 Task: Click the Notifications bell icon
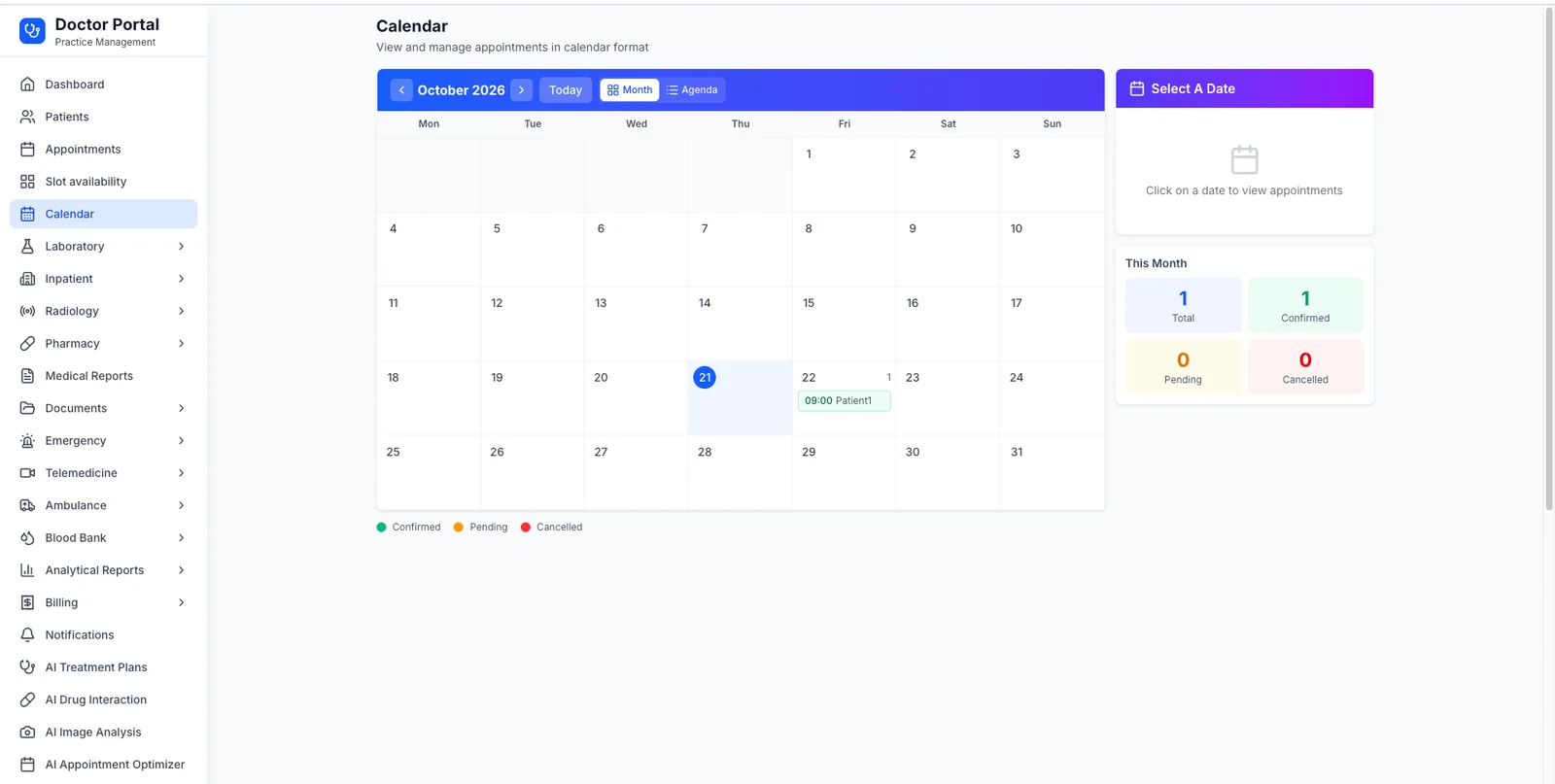[x=27, y=635]
